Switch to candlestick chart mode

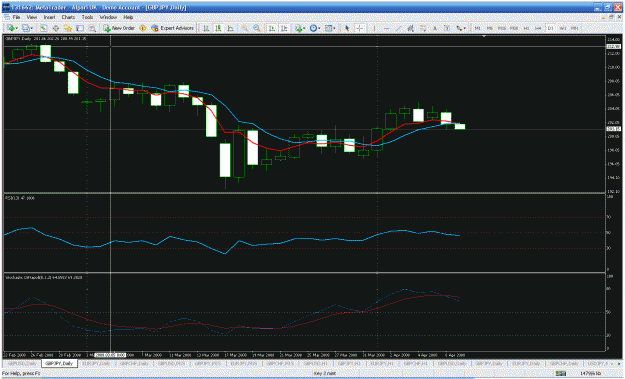coord(218,28)
